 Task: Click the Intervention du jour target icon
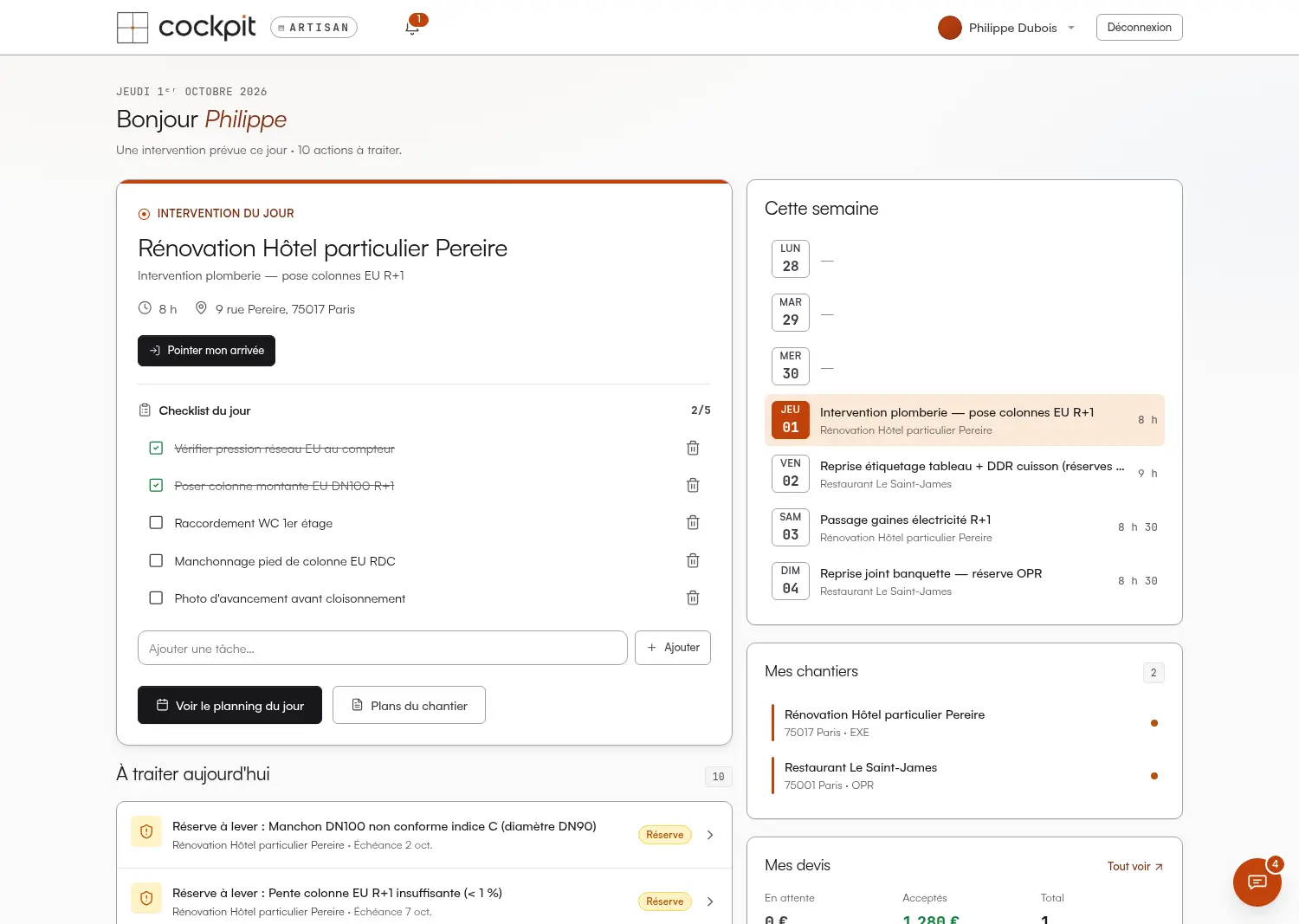pyautogui.click(x=144, y=214)
